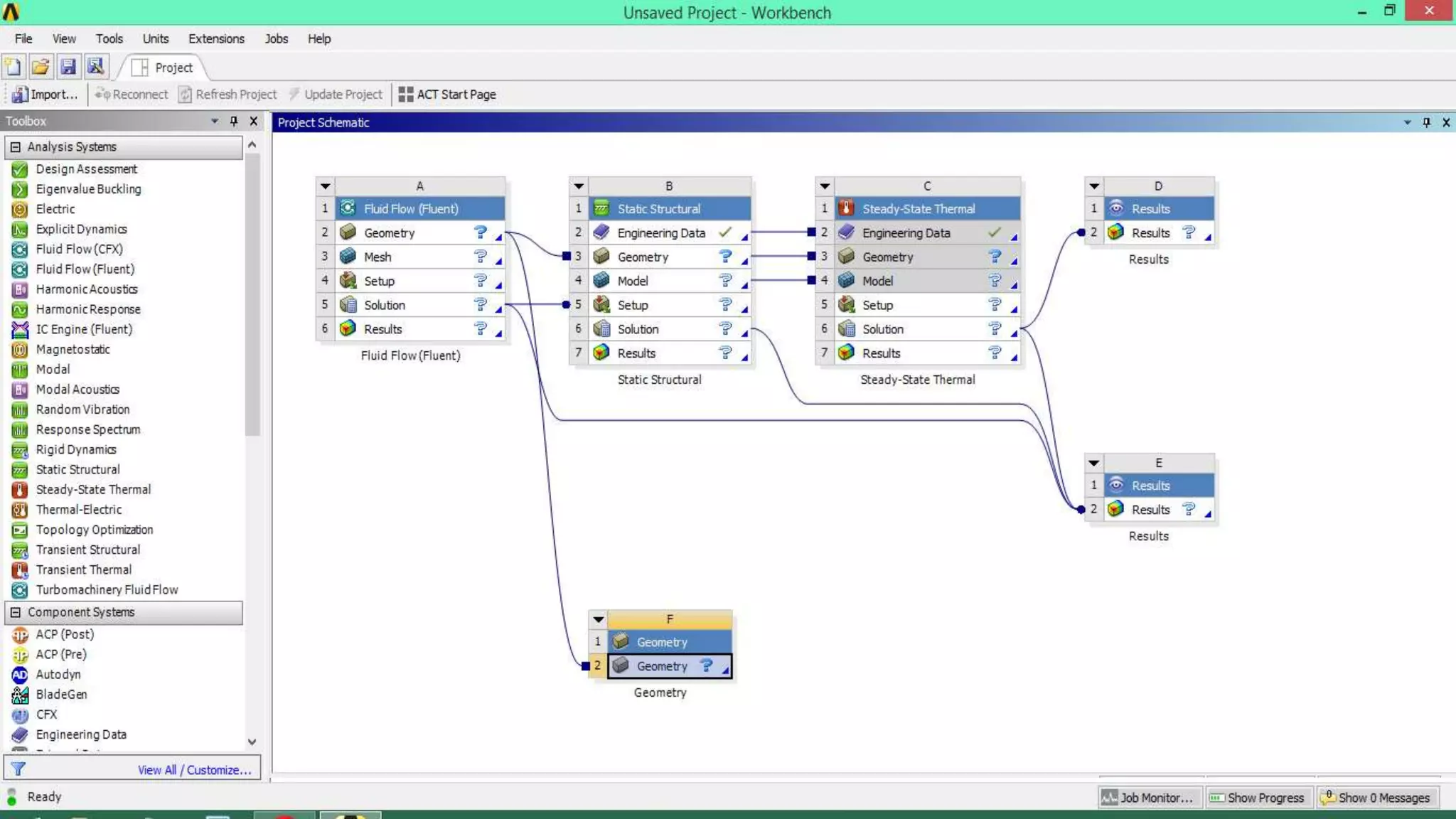This screenshot has width=1456, height=819.
Task: Select Setup cell in Static Structural
Action: point(632,305)
